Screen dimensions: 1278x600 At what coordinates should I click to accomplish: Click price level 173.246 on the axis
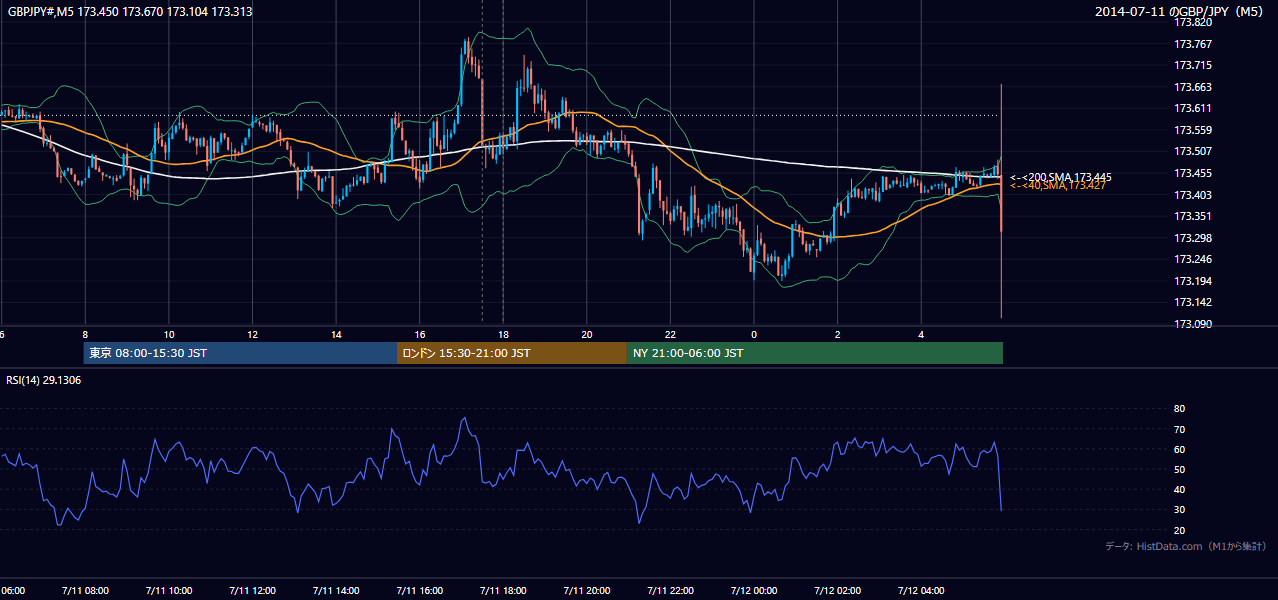coord(1194,259)
